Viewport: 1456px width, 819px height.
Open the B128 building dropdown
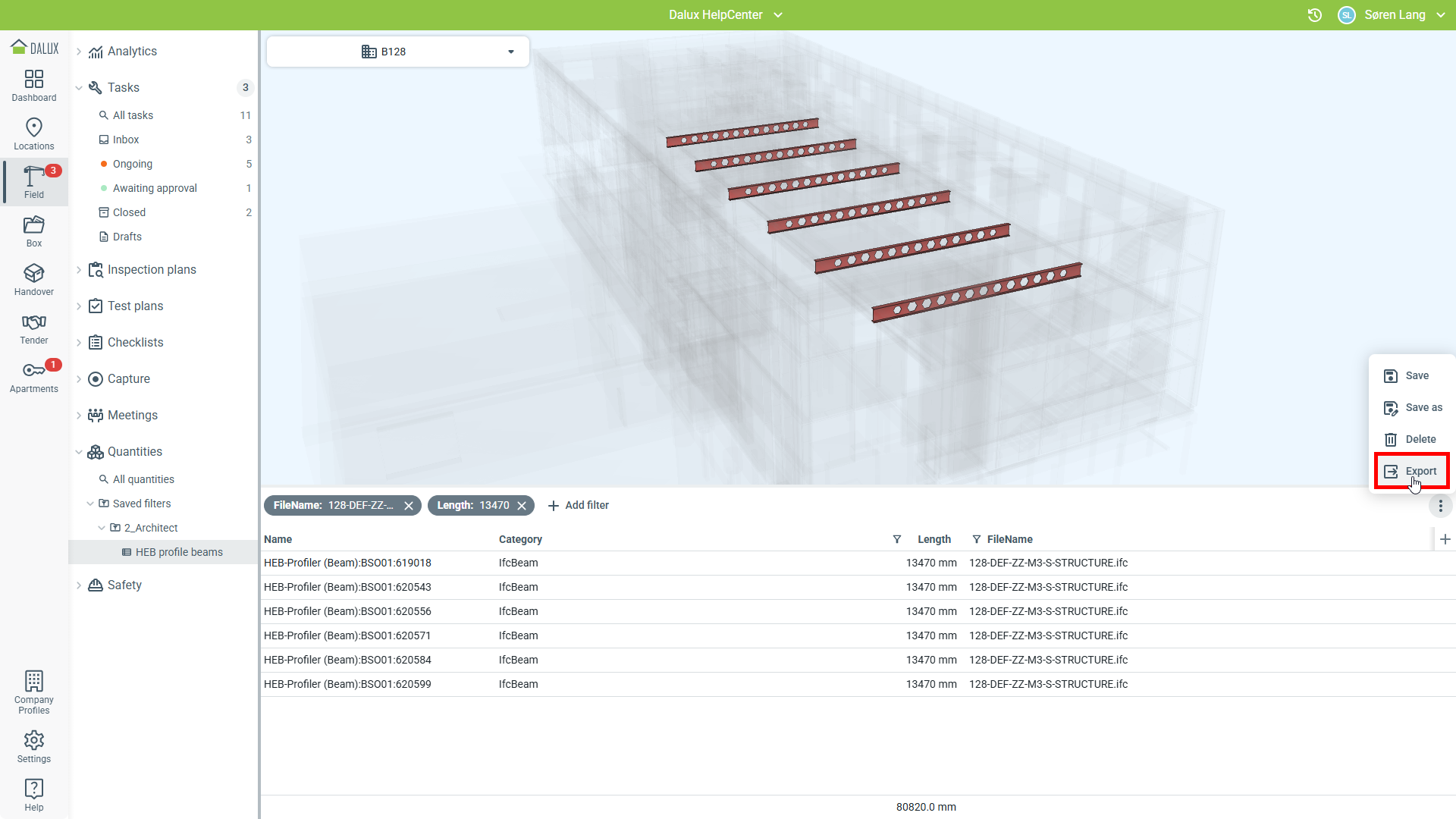point(397,52)
